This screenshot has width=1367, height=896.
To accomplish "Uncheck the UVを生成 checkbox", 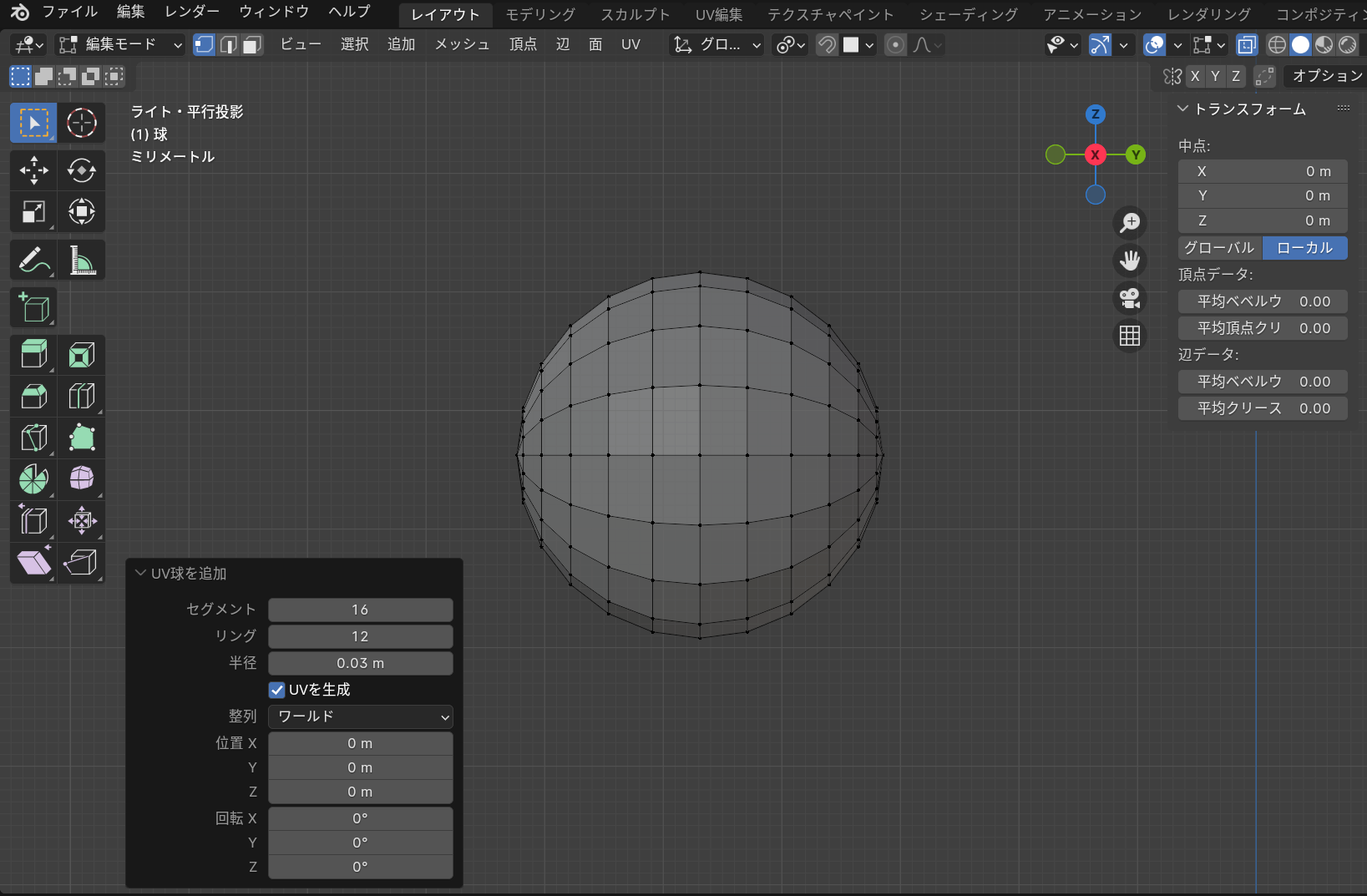I will tap(277, 690).
